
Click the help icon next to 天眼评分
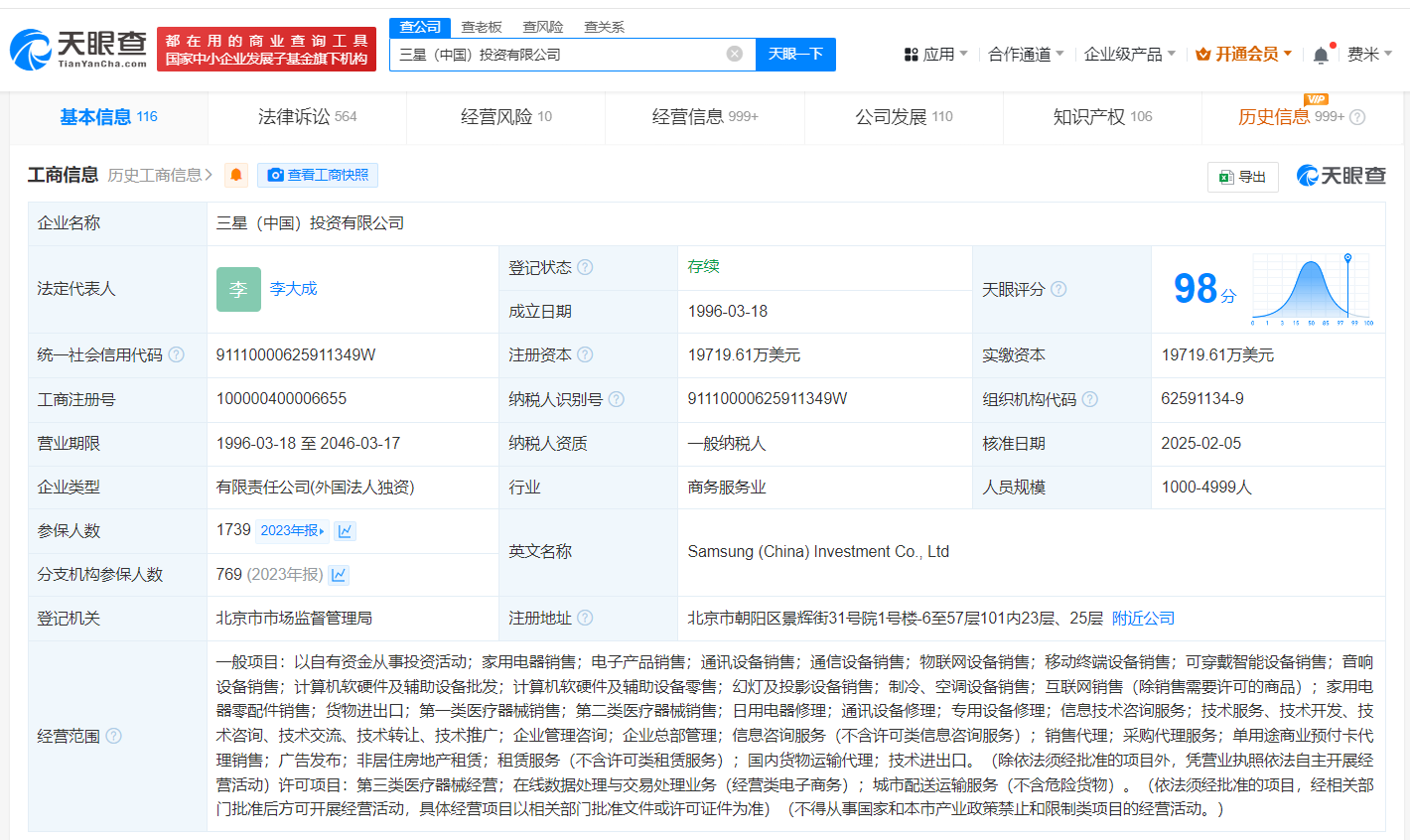(1058, 289)
